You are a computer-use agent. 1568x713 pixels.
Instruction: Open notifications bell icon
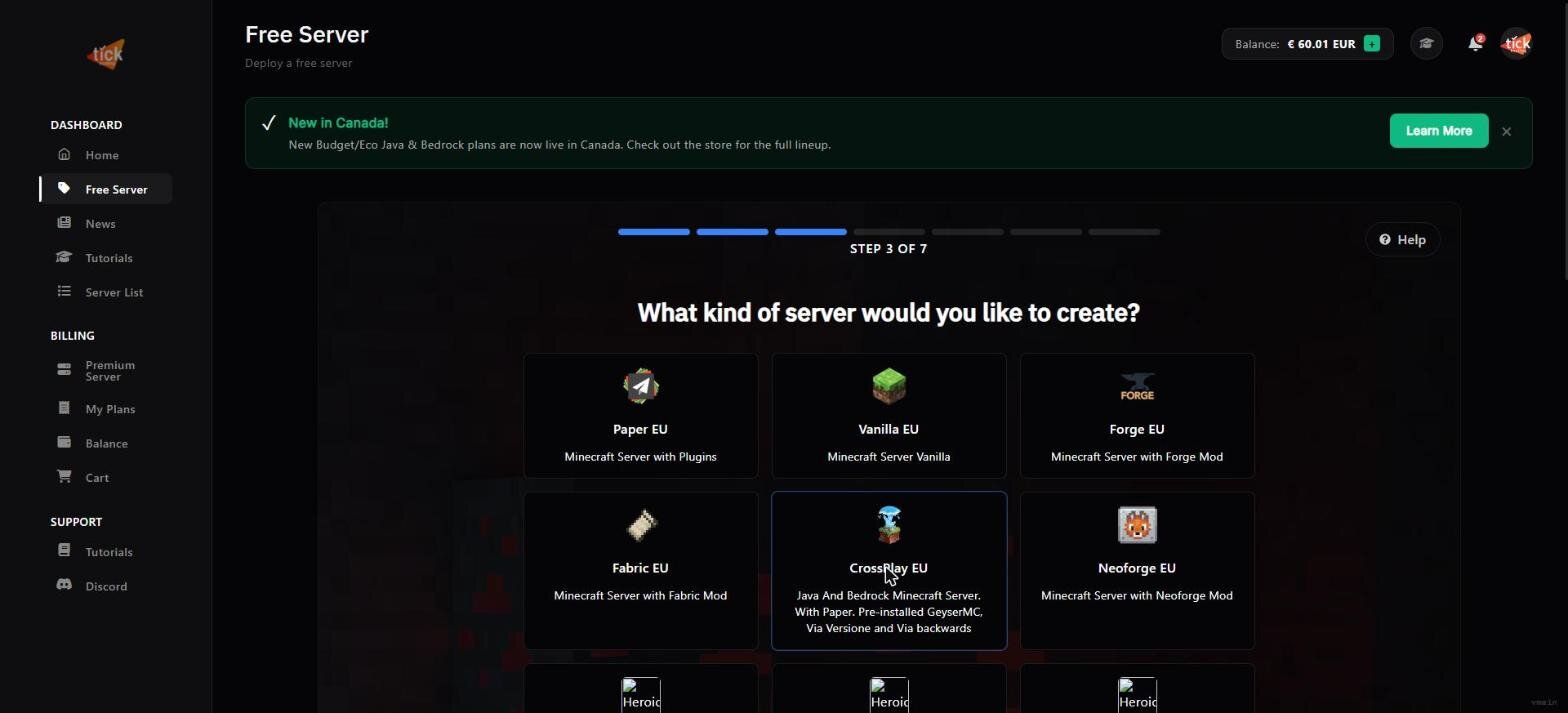point(1475,43)
